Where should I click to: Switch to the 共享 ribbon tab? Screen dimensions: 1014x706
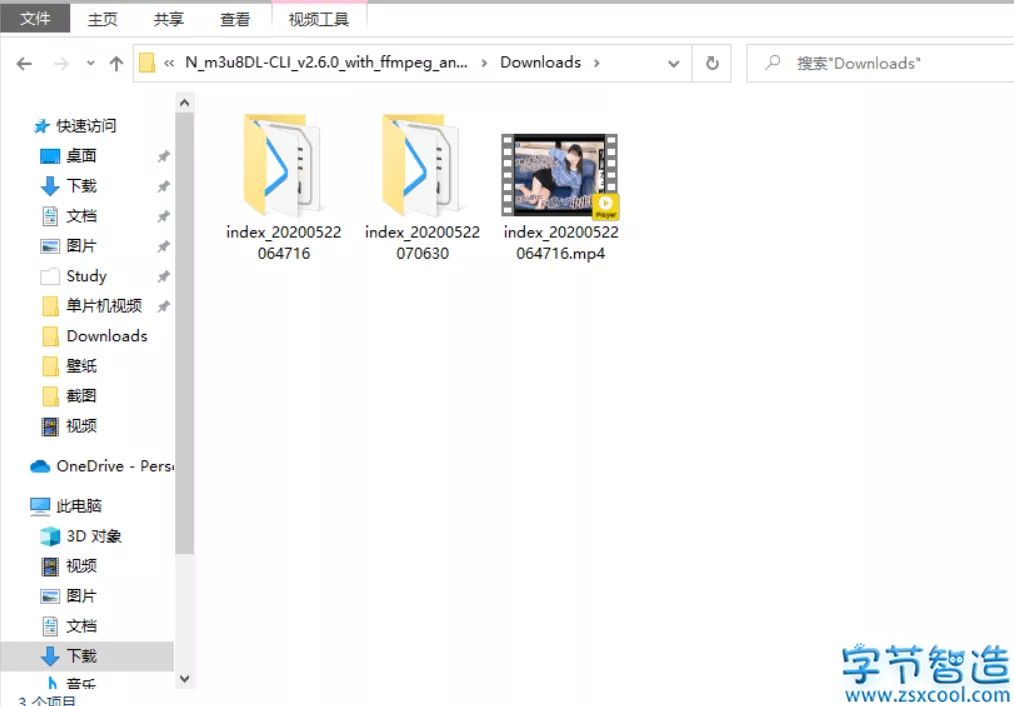pyautogui.click(x=168, y=19)
